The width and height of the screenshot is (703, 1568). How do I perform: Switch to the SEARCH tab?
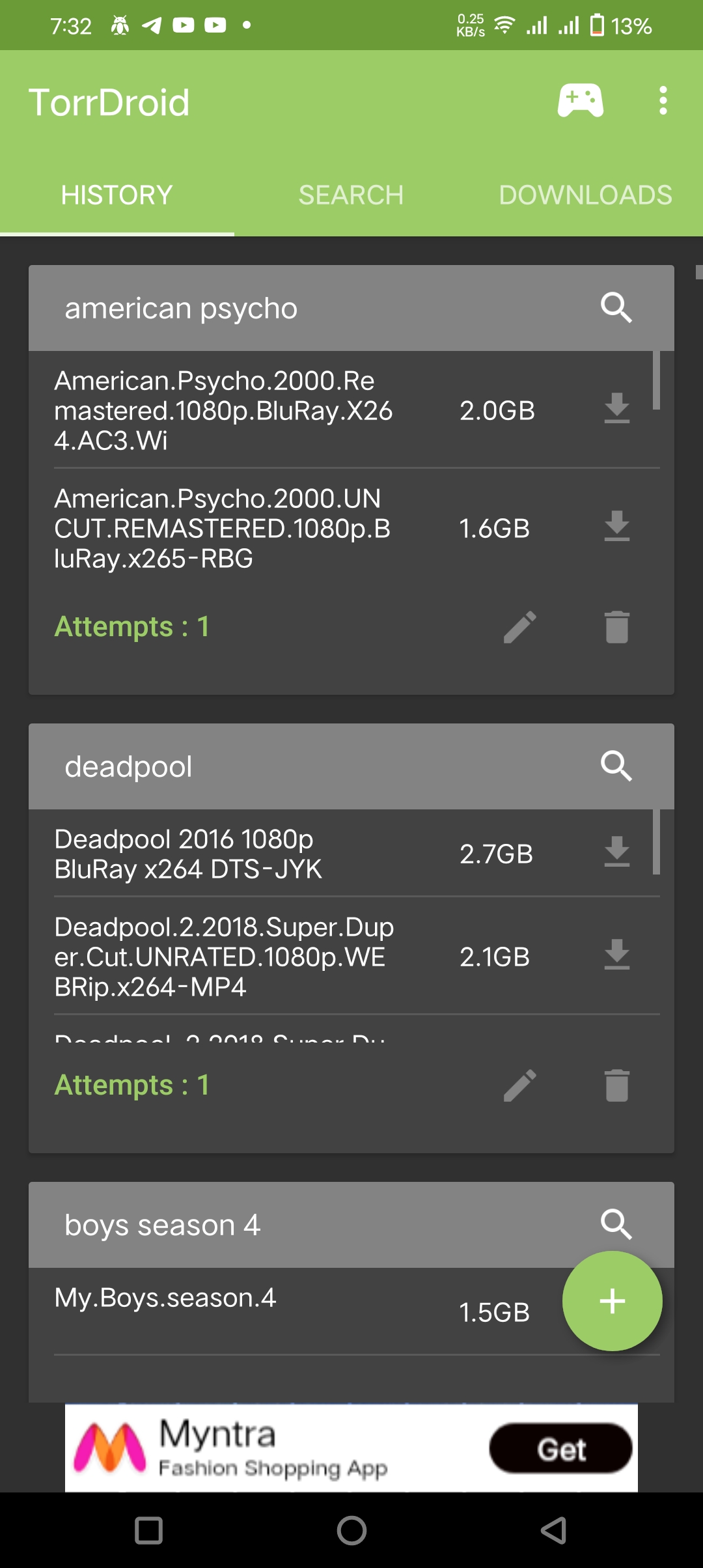click(351, 195)
